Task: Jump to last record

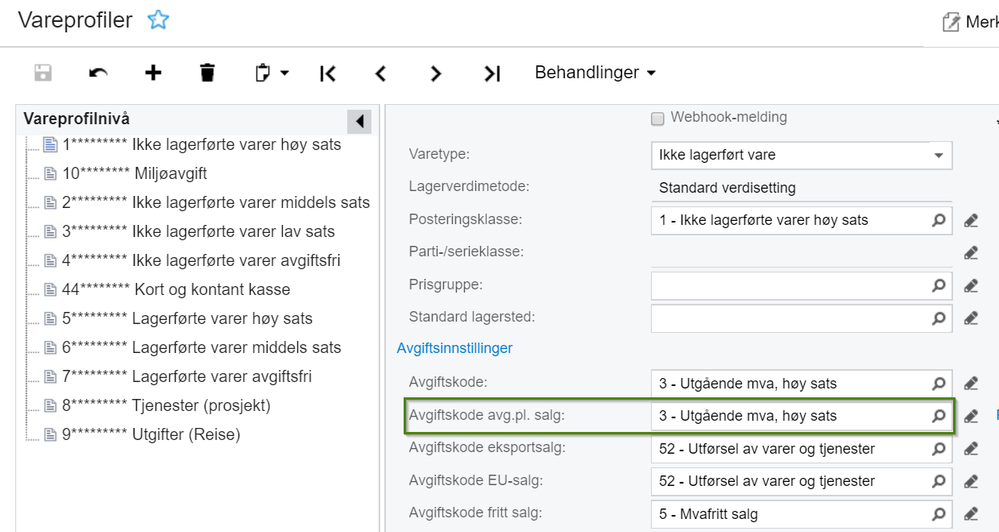Action: pos(491,73)
